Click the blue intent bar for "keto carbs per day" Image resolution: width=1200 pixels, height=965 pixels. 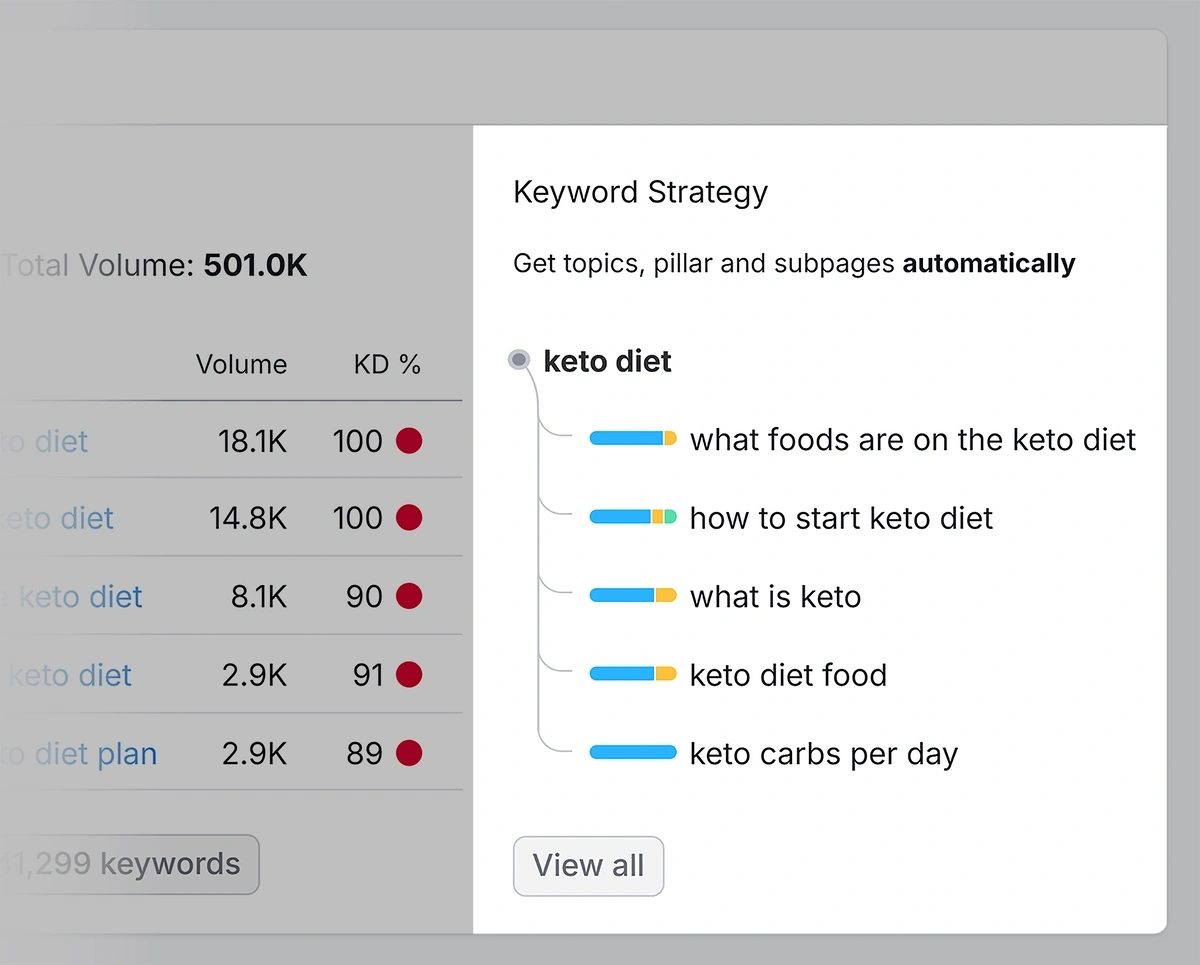coord(633,752)
